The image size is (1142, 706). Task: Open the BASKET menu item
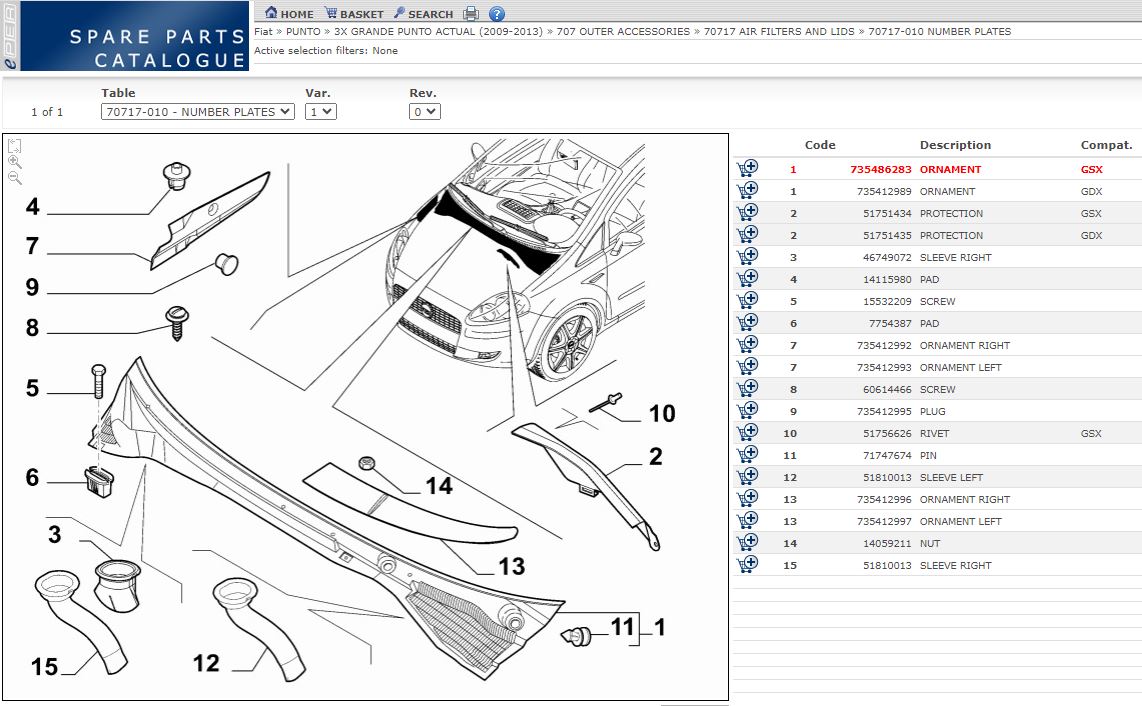(x=354, y=13)
